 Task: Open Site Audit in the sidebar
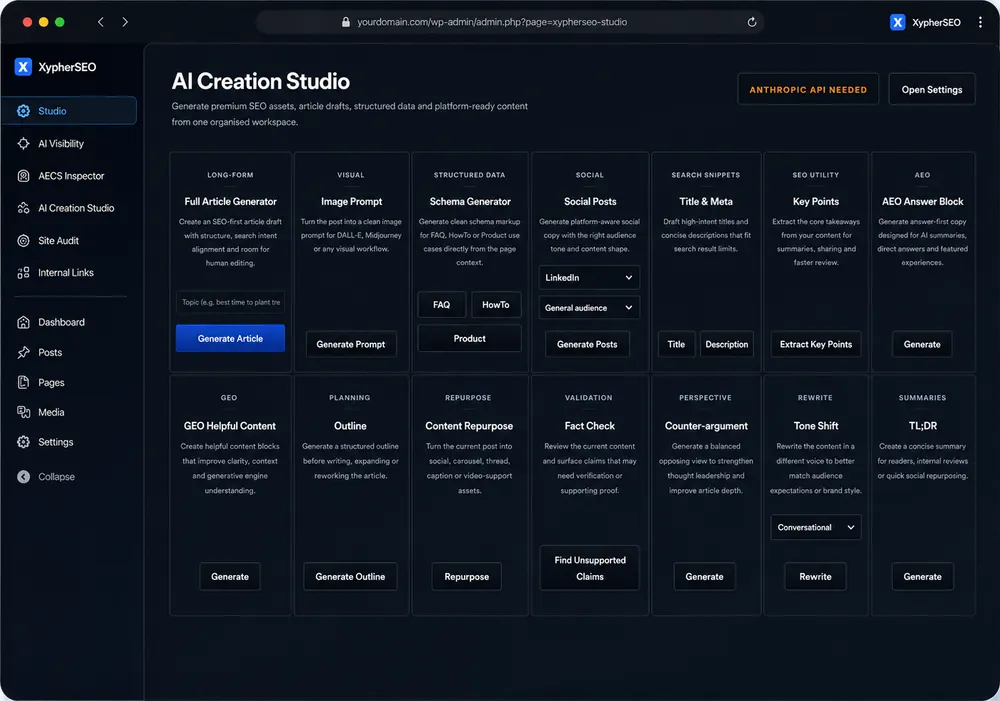58,240
